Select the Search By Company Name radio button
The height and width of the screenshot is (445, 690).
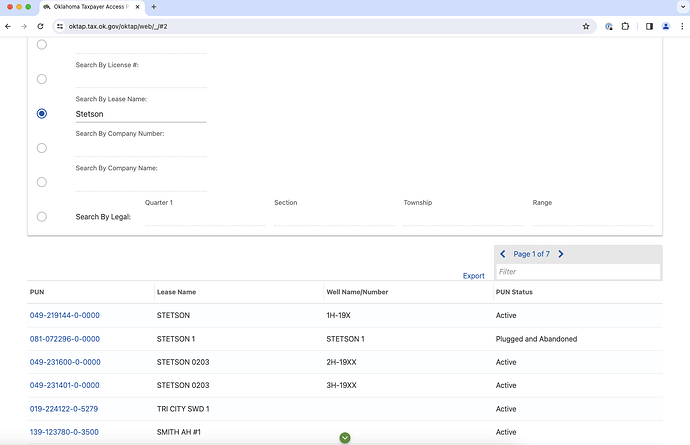(42, 182)
